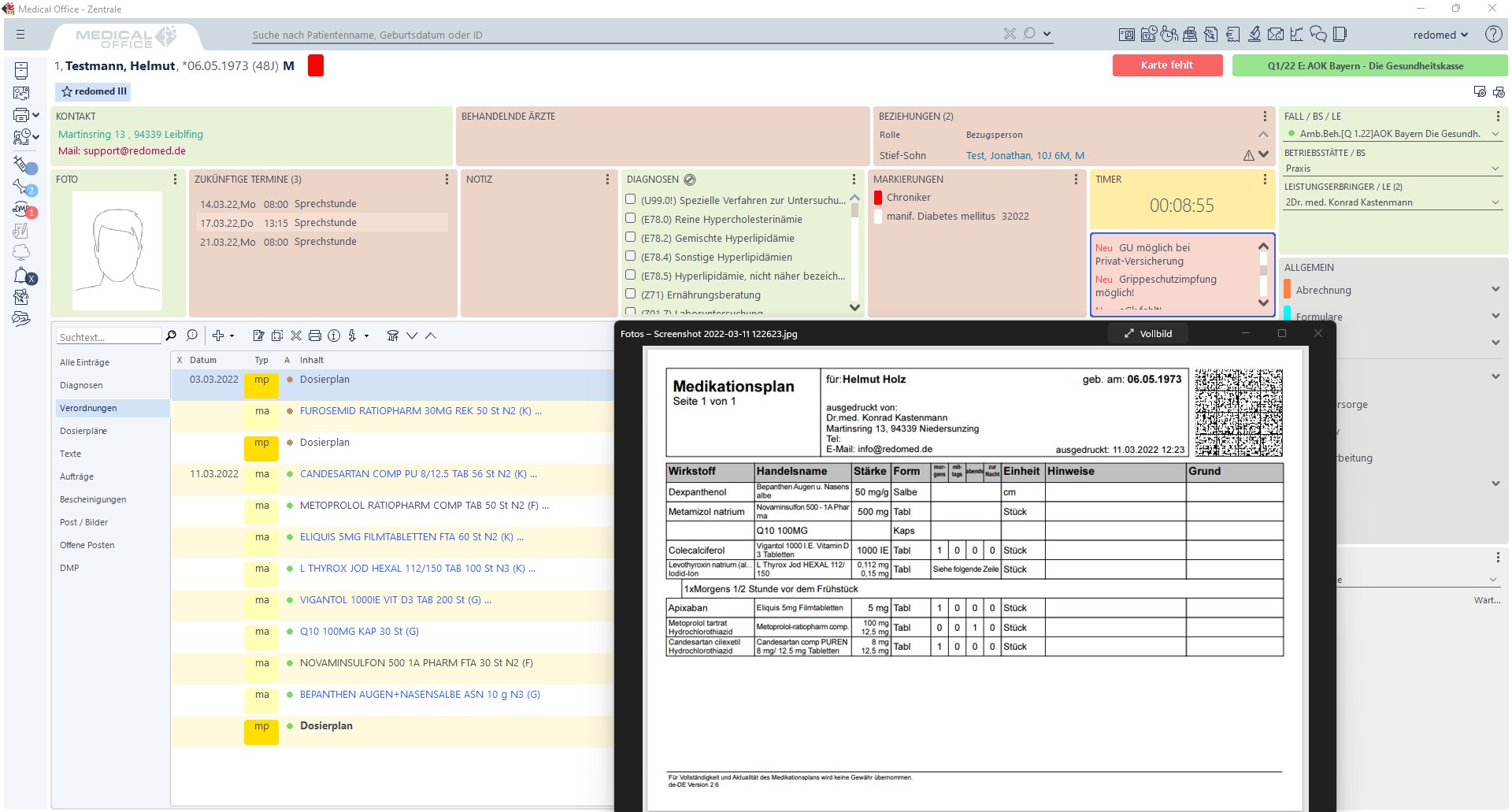The image size is (1512, 812).
Task: Click the Karte fehlt button
Action: tap(1167, 65)
